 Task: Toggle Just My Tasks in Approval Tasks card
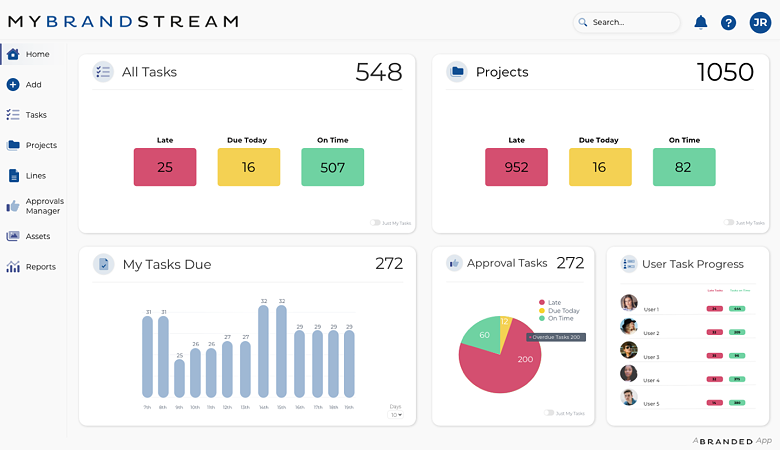549,413
